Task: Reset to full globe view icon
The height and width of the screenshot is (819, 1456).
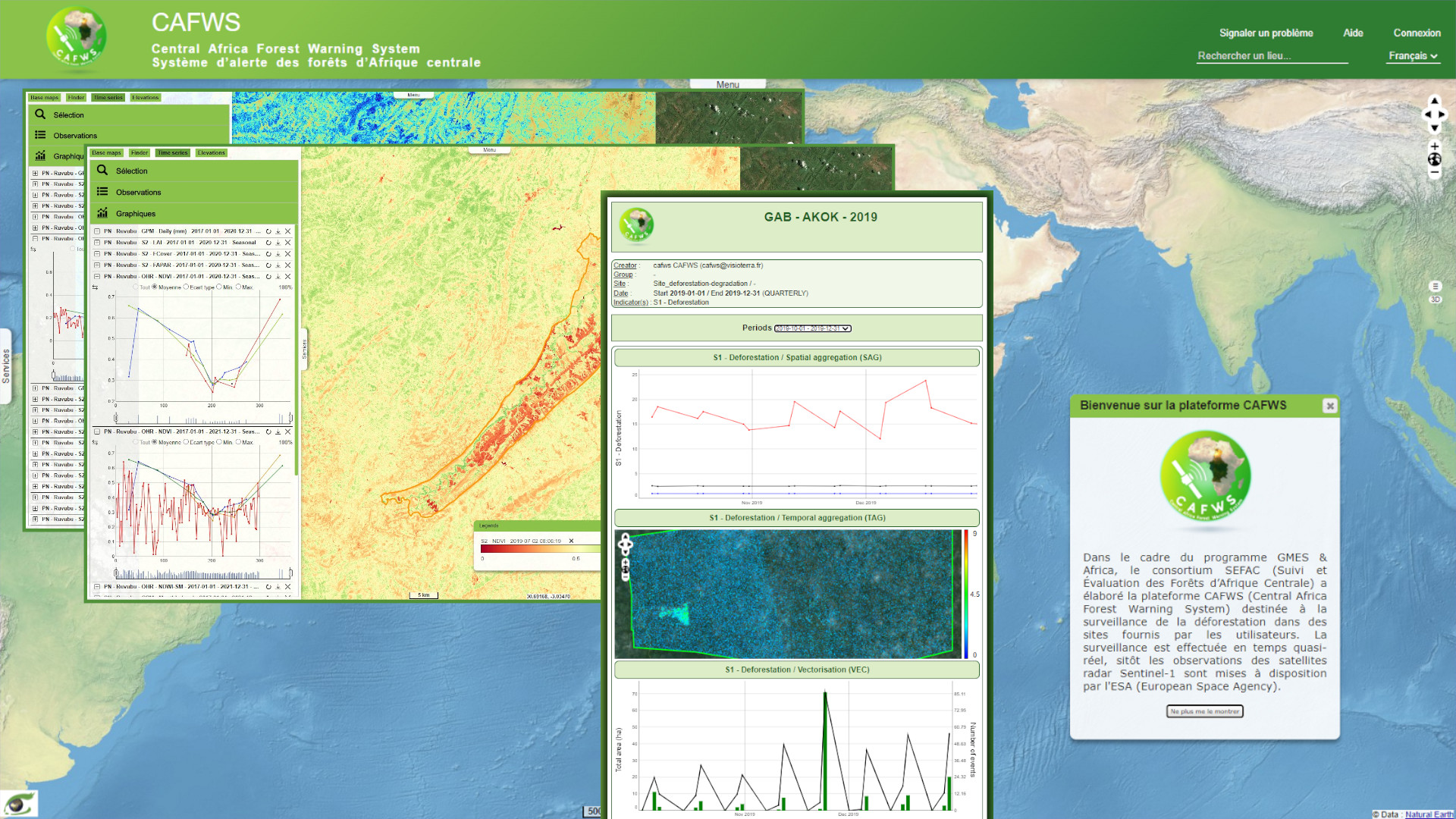Action: click(1434, 159)
